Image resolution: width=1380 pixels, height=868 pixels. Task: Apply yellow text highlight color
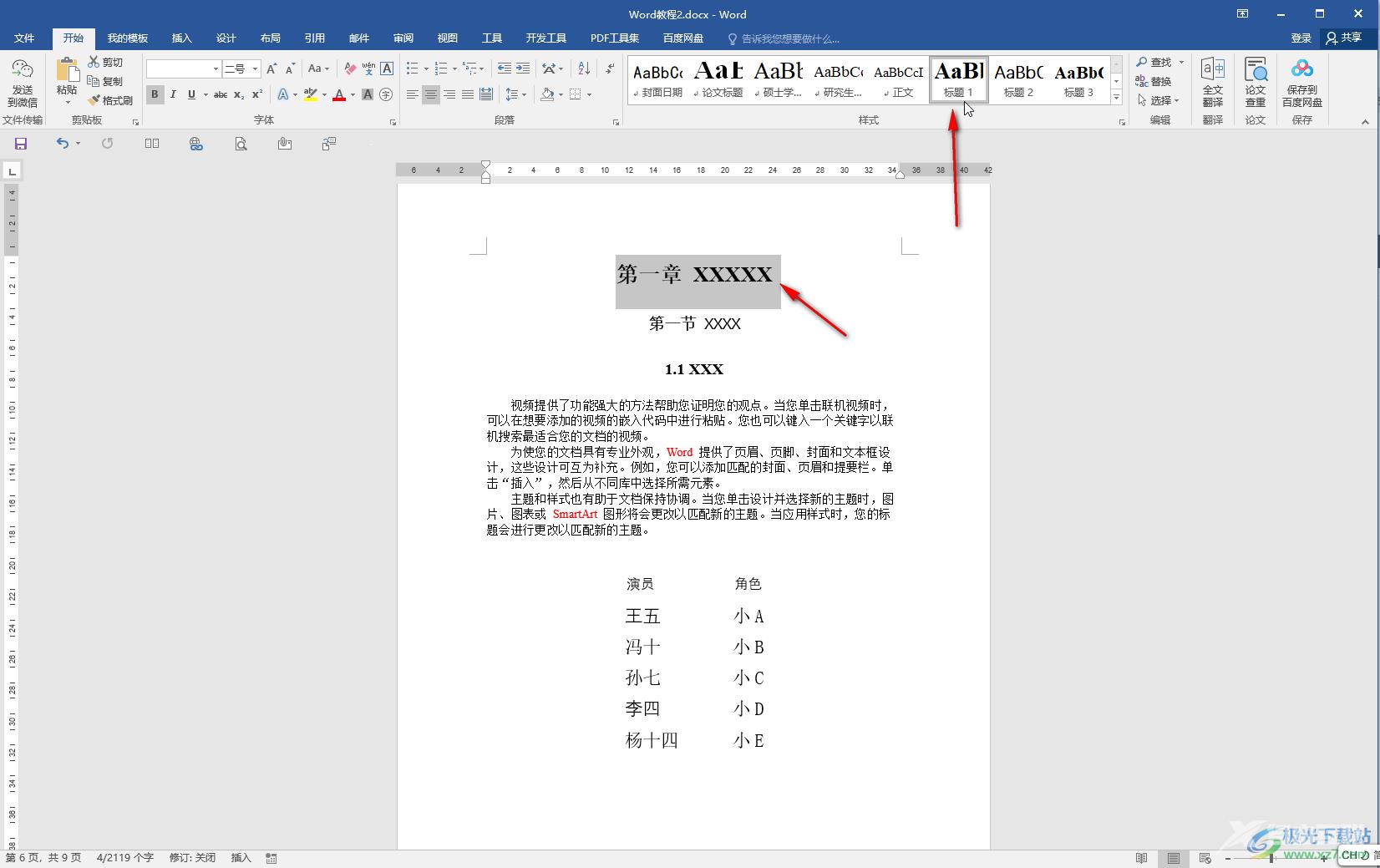(311, 94)
